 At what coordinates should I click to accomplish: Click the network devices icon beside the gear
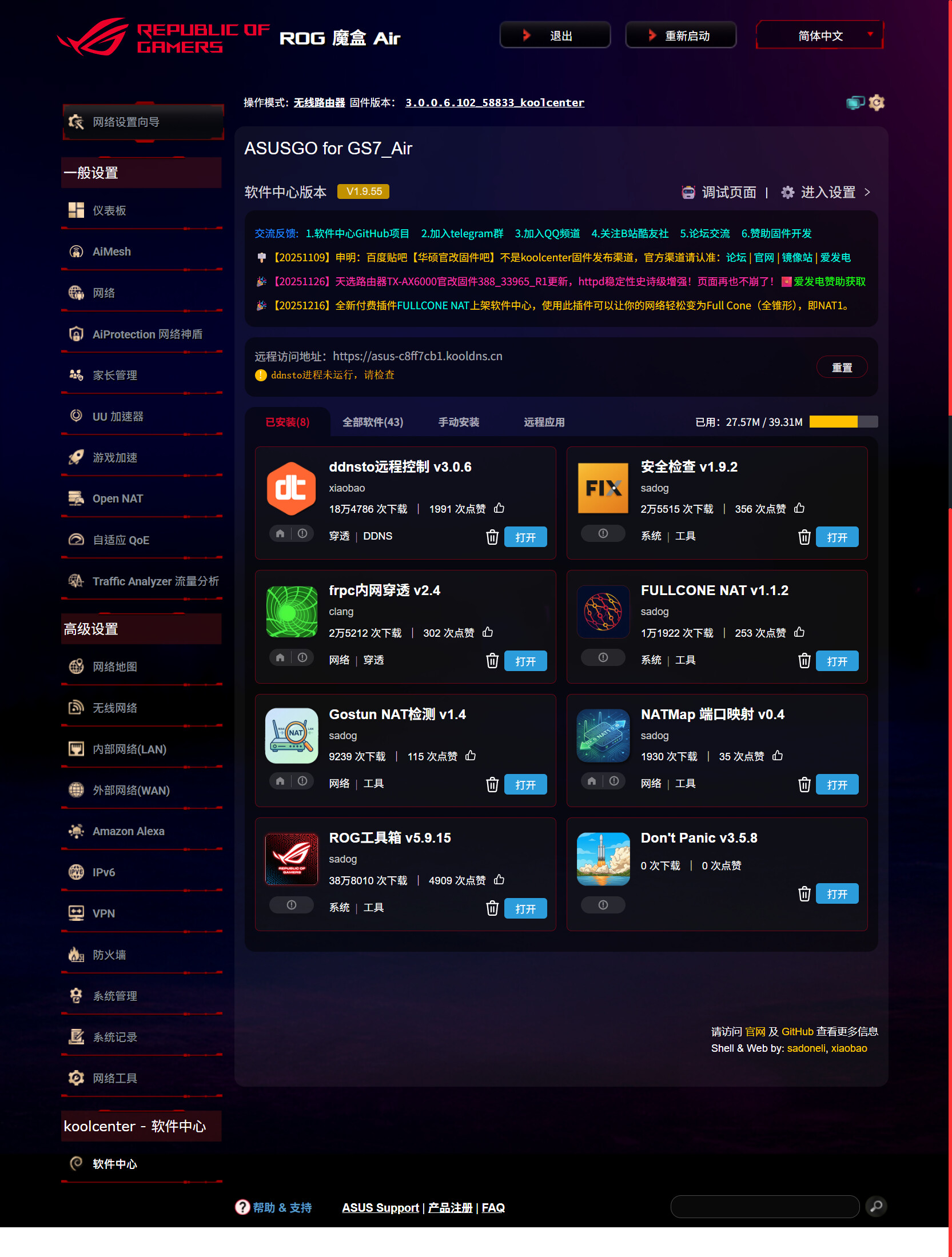click(855, 103)
